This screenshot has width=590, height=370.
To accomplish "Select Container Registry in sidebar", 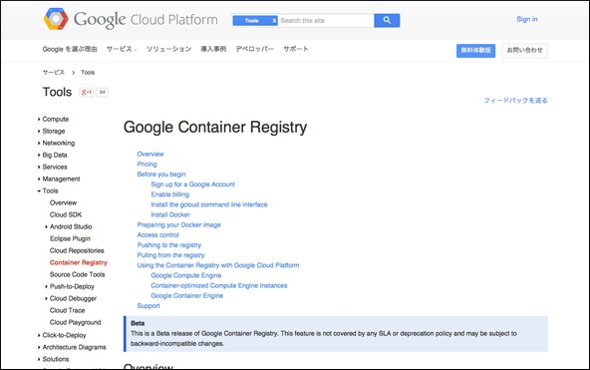I will (x=79, y=262).
